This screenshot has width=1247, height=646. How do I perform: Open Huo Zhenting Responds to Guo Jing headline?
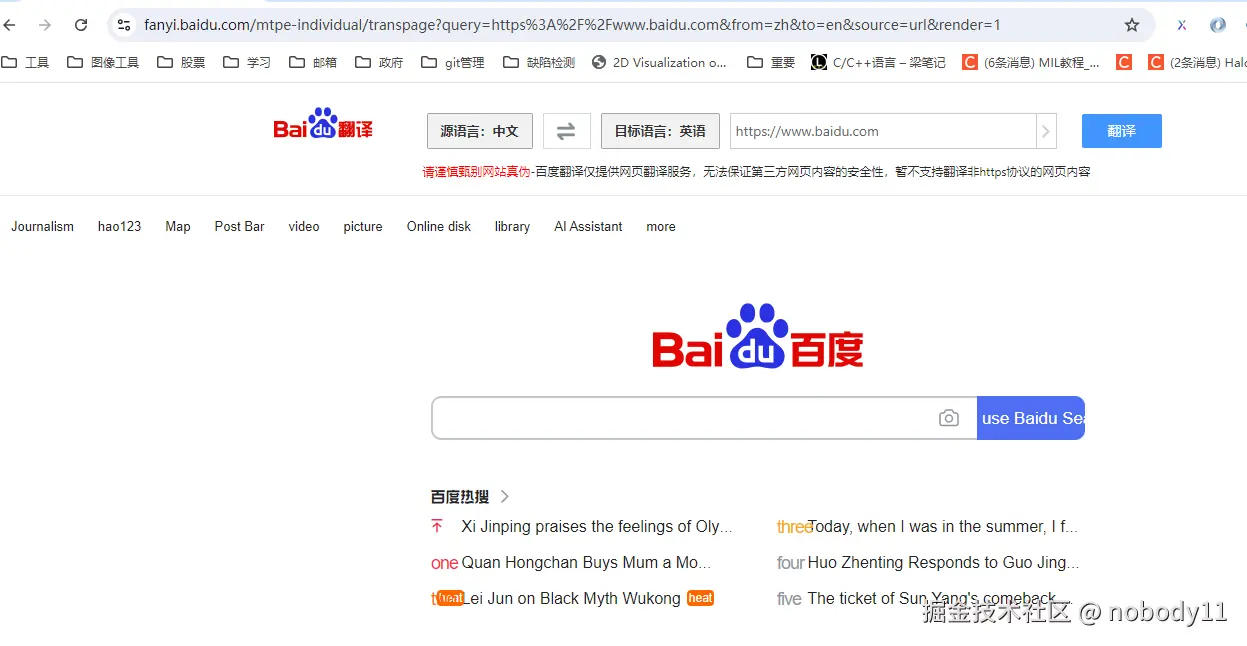pos(943,562)
